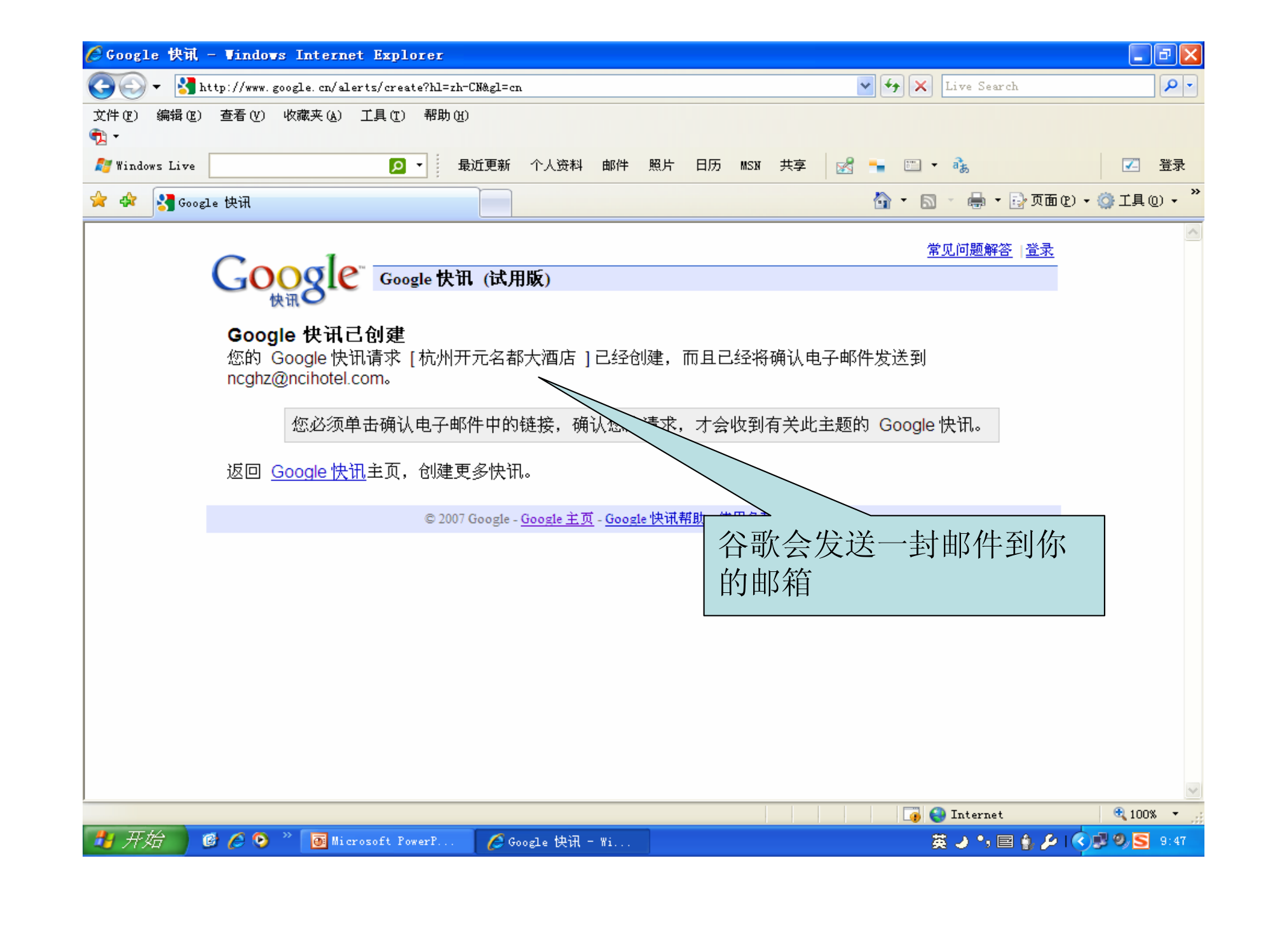Click the green Windows Live search icon
The width and height of the screenshot is (1268, 952).
(x=397, y=166)
